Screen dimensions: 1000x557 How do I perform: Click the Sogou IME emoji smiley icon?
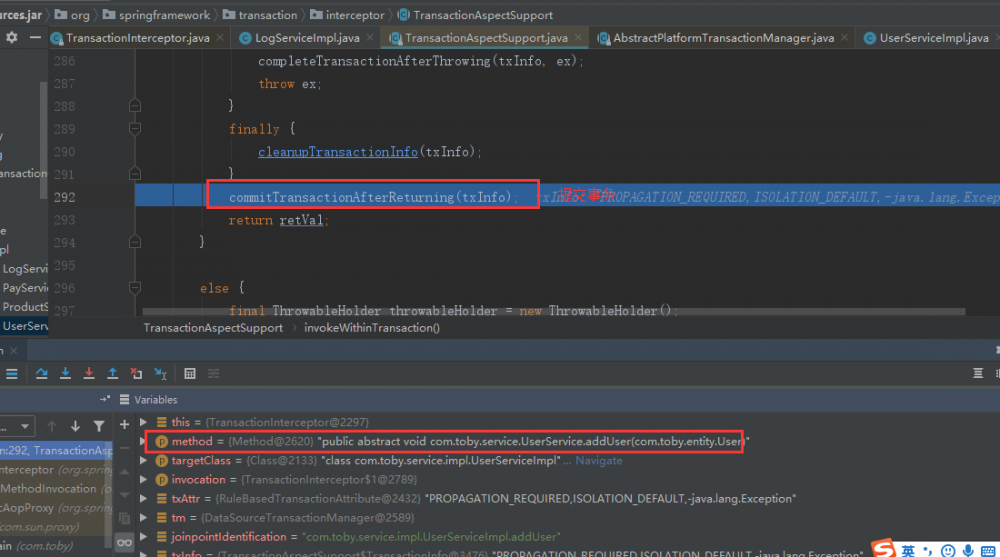(948, 550)
